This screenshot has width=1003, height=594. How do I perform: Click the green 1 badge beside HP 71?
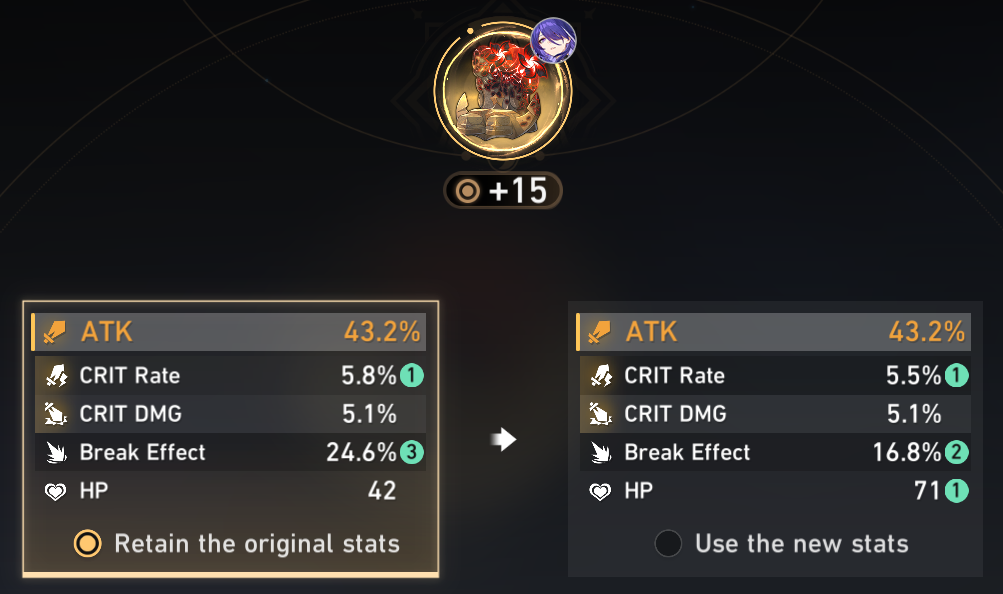tap(956, 491)
